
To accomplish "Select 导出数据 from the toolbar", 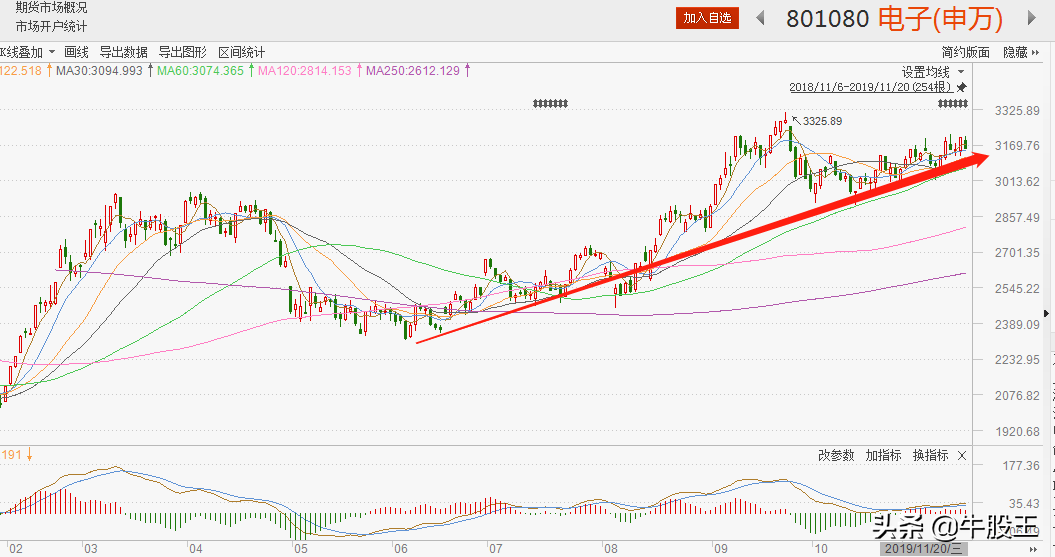I will [123, 52].
